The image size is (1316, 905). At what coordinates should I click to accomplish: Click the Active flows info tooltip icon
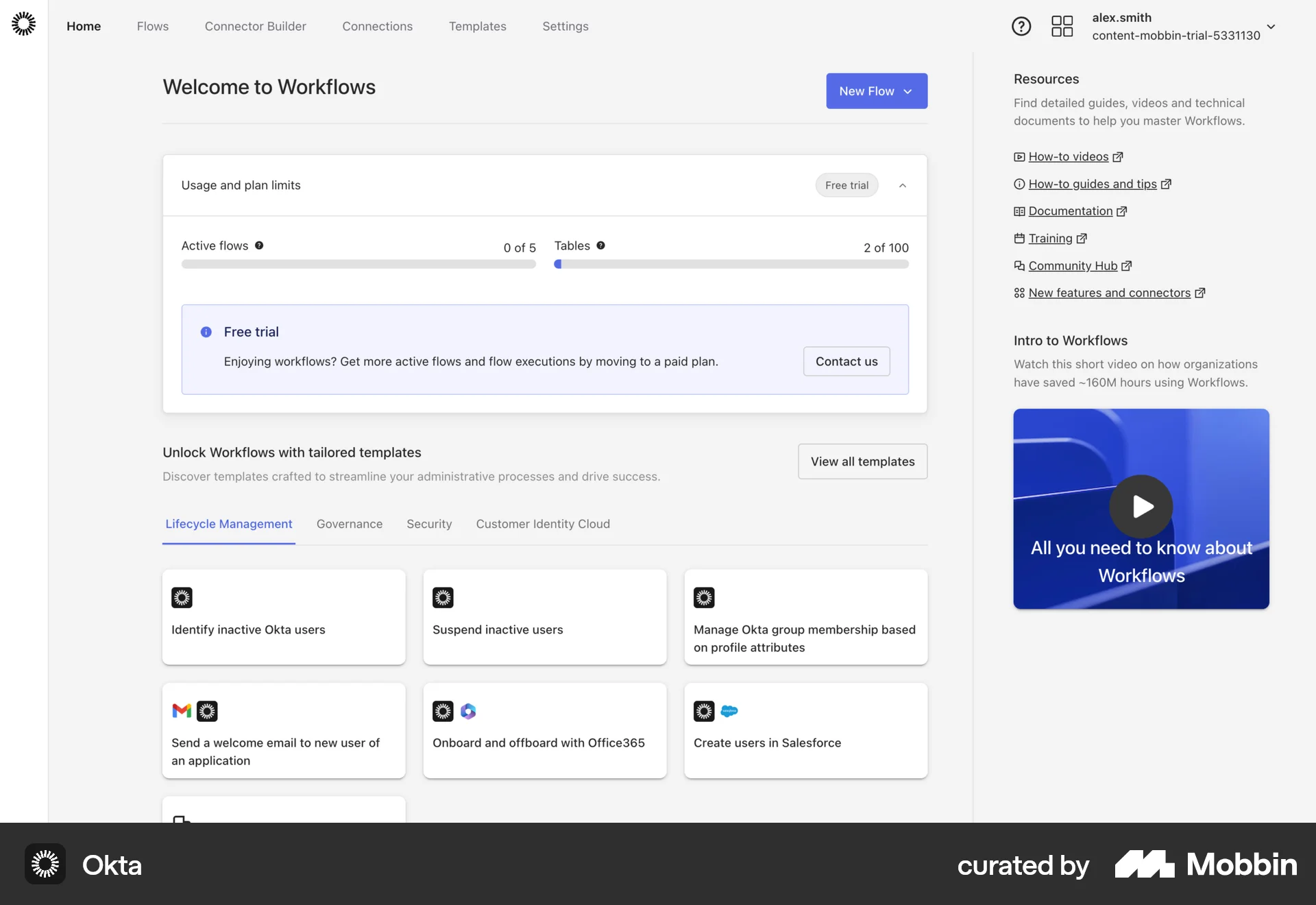(x=259, y=245)
